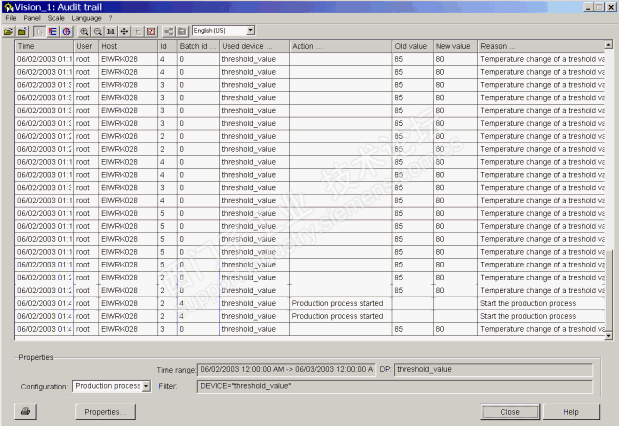Viewport: 619px width, 426px height.
Task: Click the blue G toolbar icon
Action: [x=66, y=32]
